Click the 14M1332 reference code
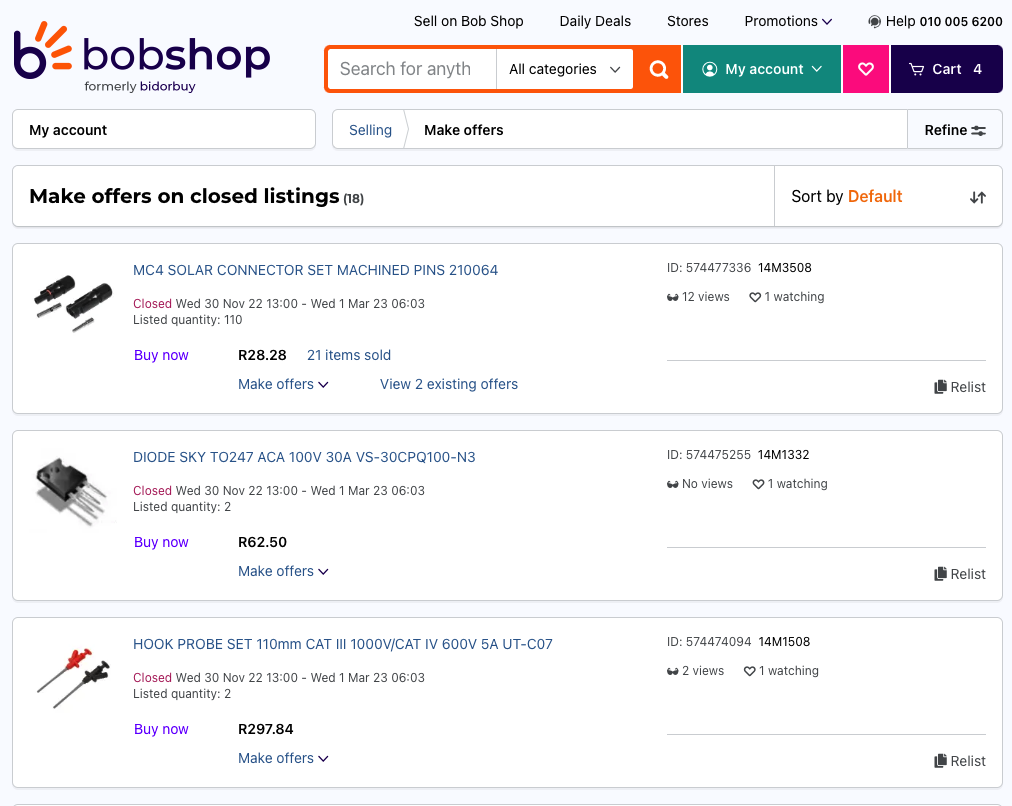This screenshot has height=806, width=1012. click(784, 455)
